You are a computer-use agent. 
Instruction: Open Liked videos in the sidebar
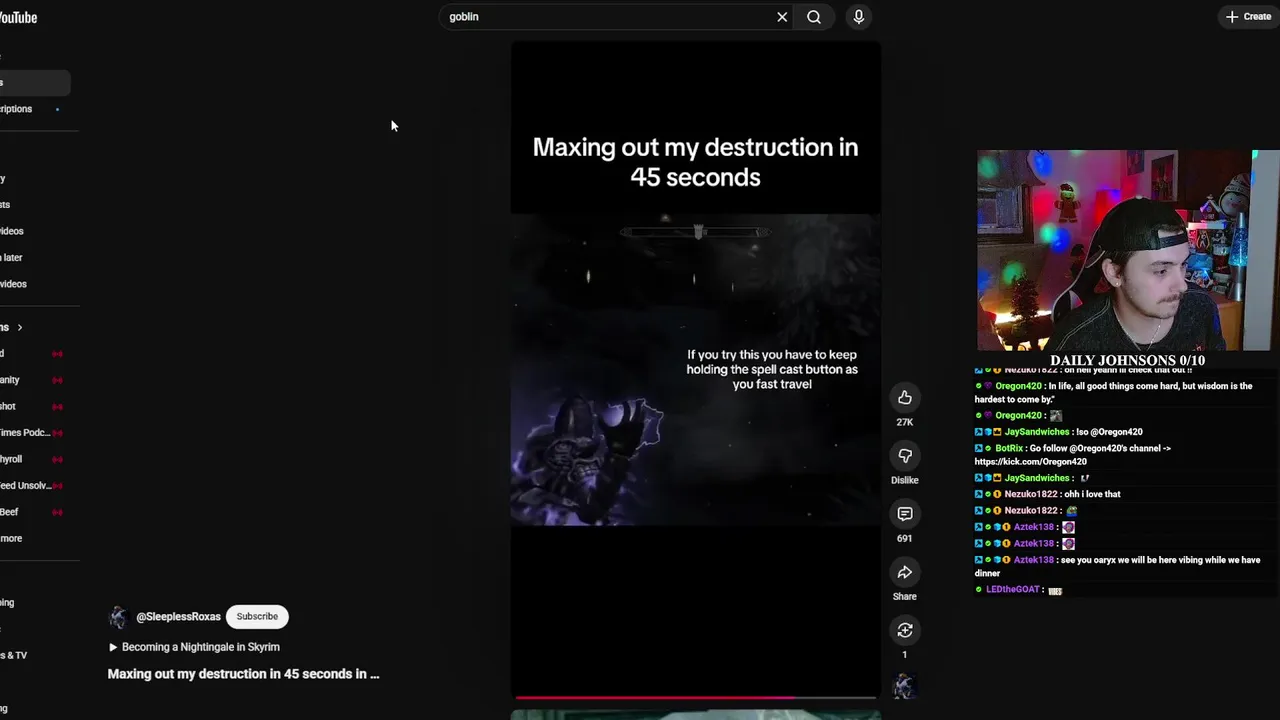click(x=14, y=284)
